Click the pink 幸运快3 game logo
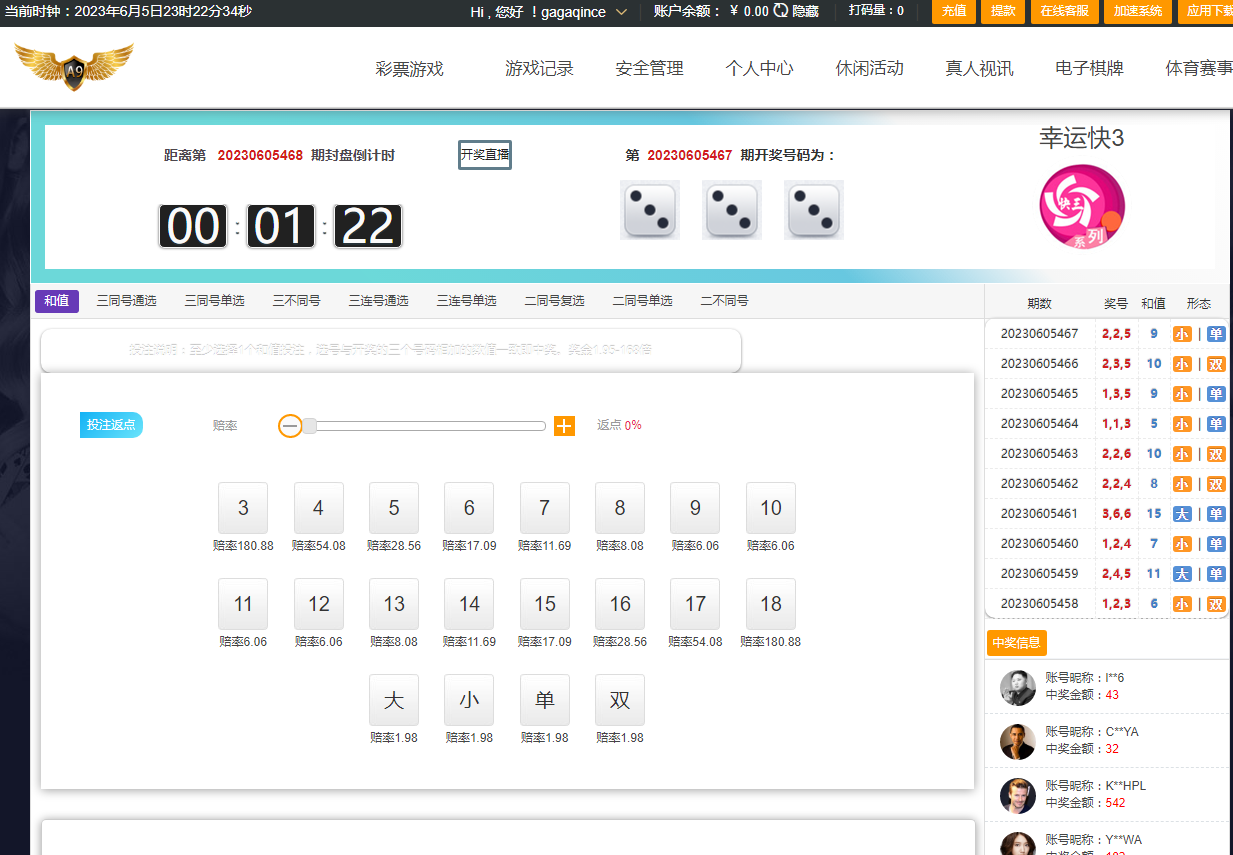This screenshot has height=855, width=1233. tap(1082, 207)
